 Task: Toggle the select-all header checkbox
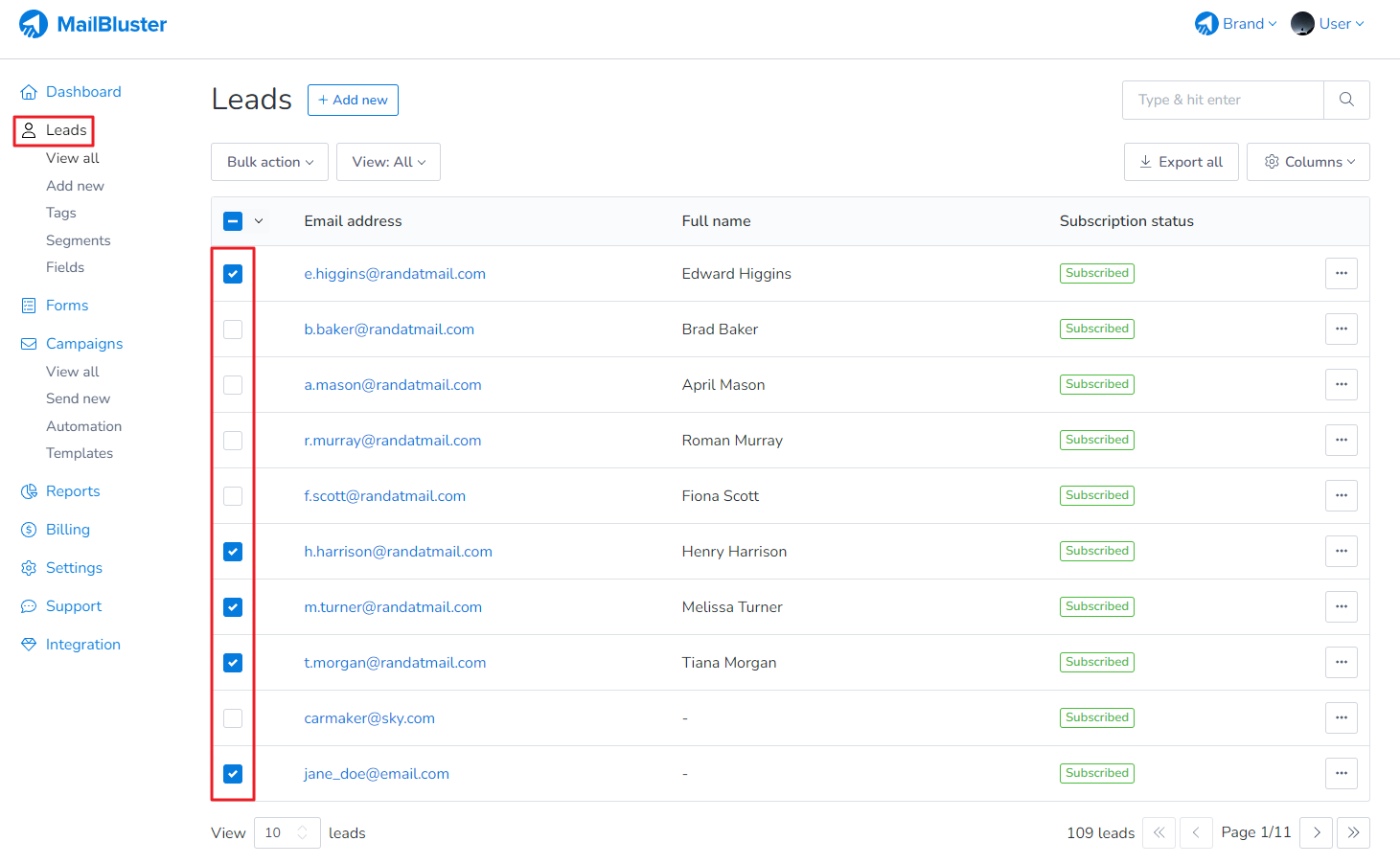coord(233,221)
